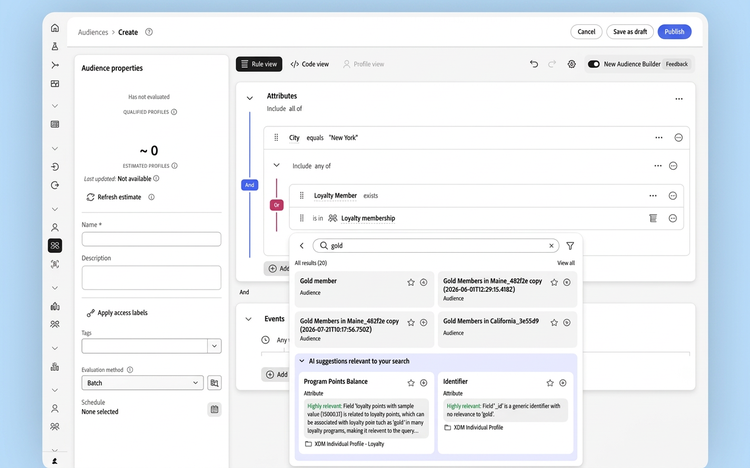750x468 pixels.
Task: Add the Gold member audience
Action: pos(423,282)
